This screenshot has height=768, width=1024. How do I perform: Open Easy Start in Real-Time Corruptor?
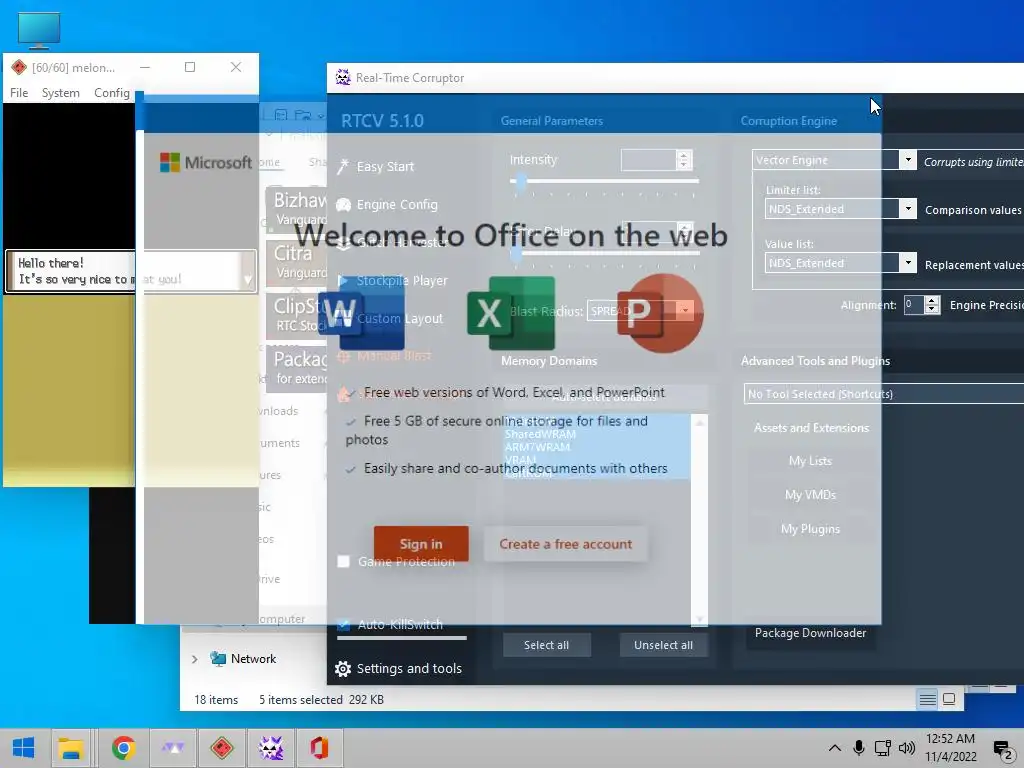[376, 167]
